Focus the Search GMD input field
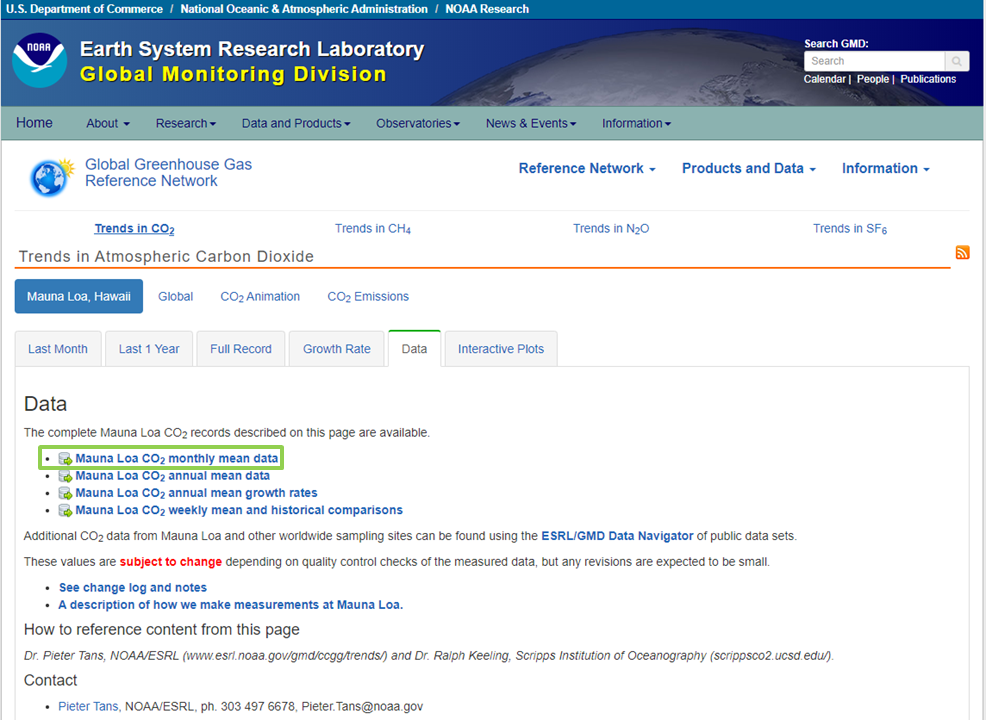The height and width of the screenshot is (720, 986). coord(874,61)
